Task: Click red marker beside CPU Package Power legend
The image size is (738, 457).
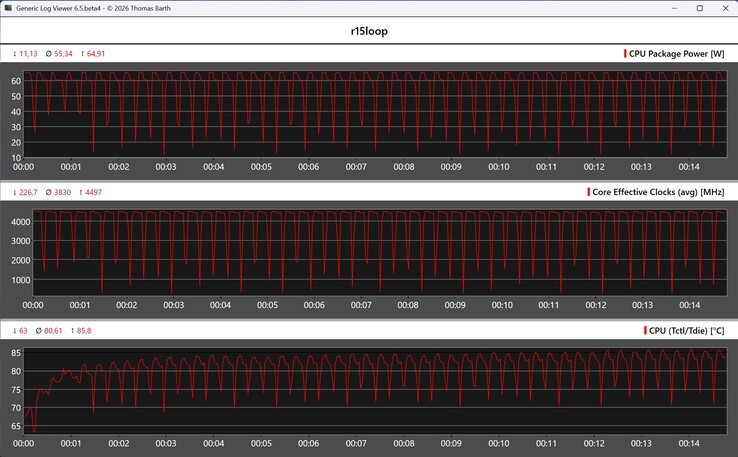Action: [x=625, y=54]
